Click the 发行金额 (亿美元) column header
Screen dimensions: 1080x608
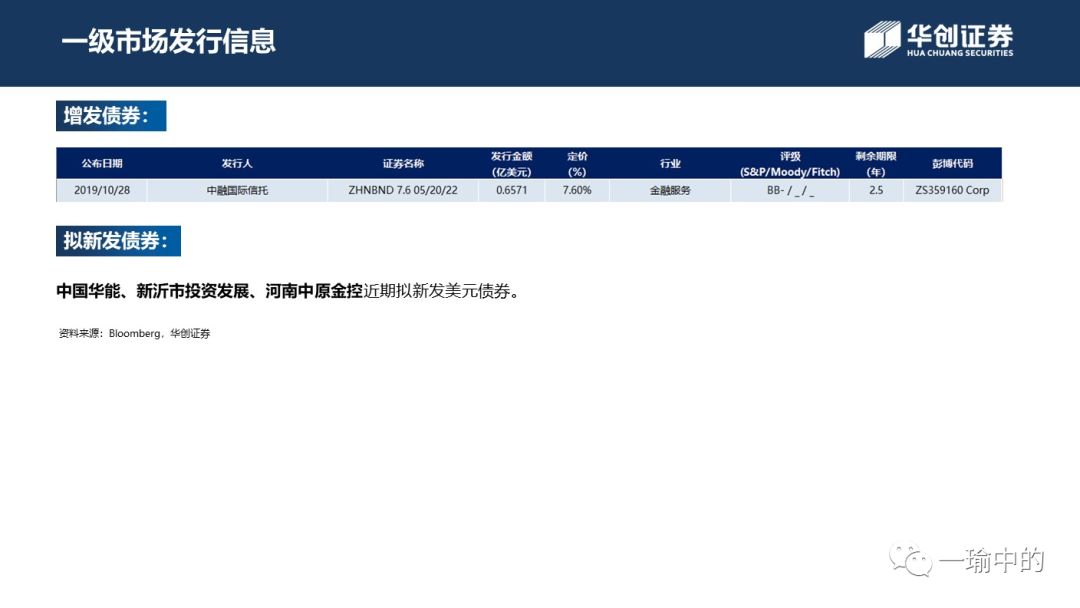coord(511,163)
